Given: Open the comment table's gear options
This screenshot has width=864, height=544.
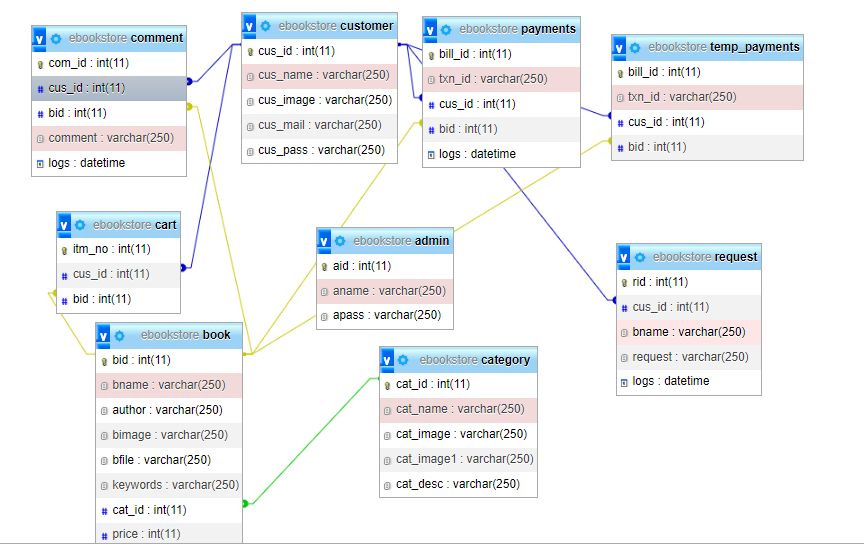Looking at the screenshot, I should [56, 39].
